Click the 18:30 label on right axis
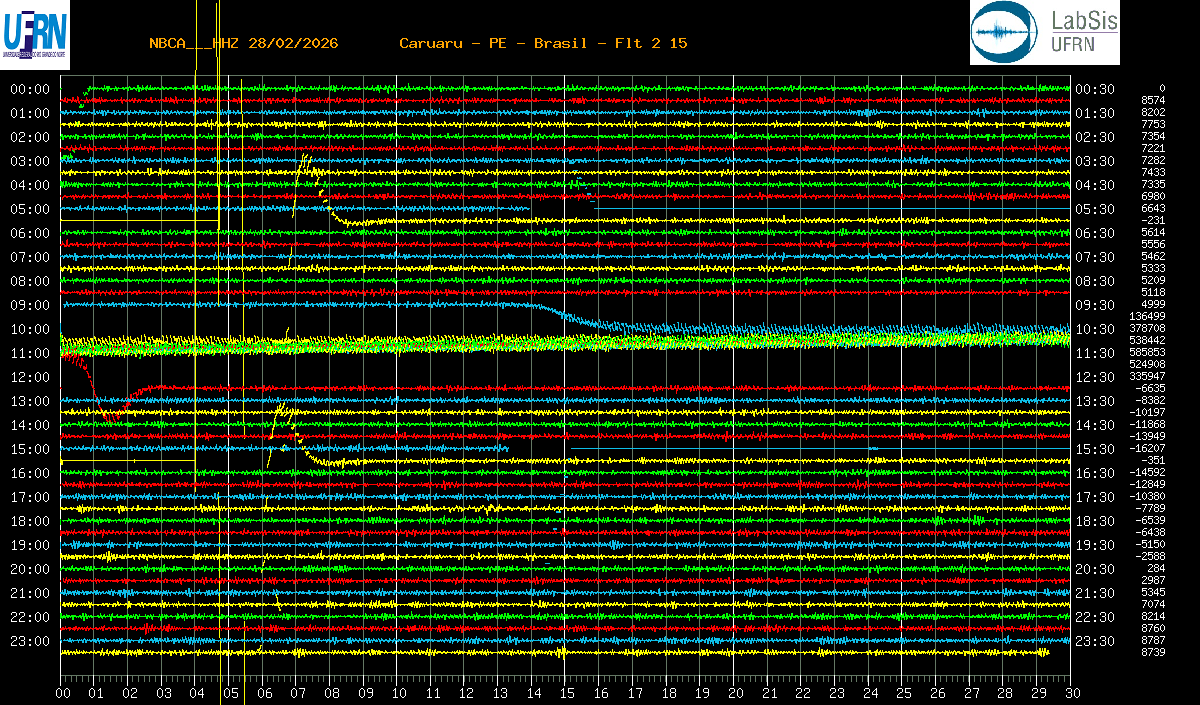The height and width of the screenshot is (705, 1200). point(1095,521)
